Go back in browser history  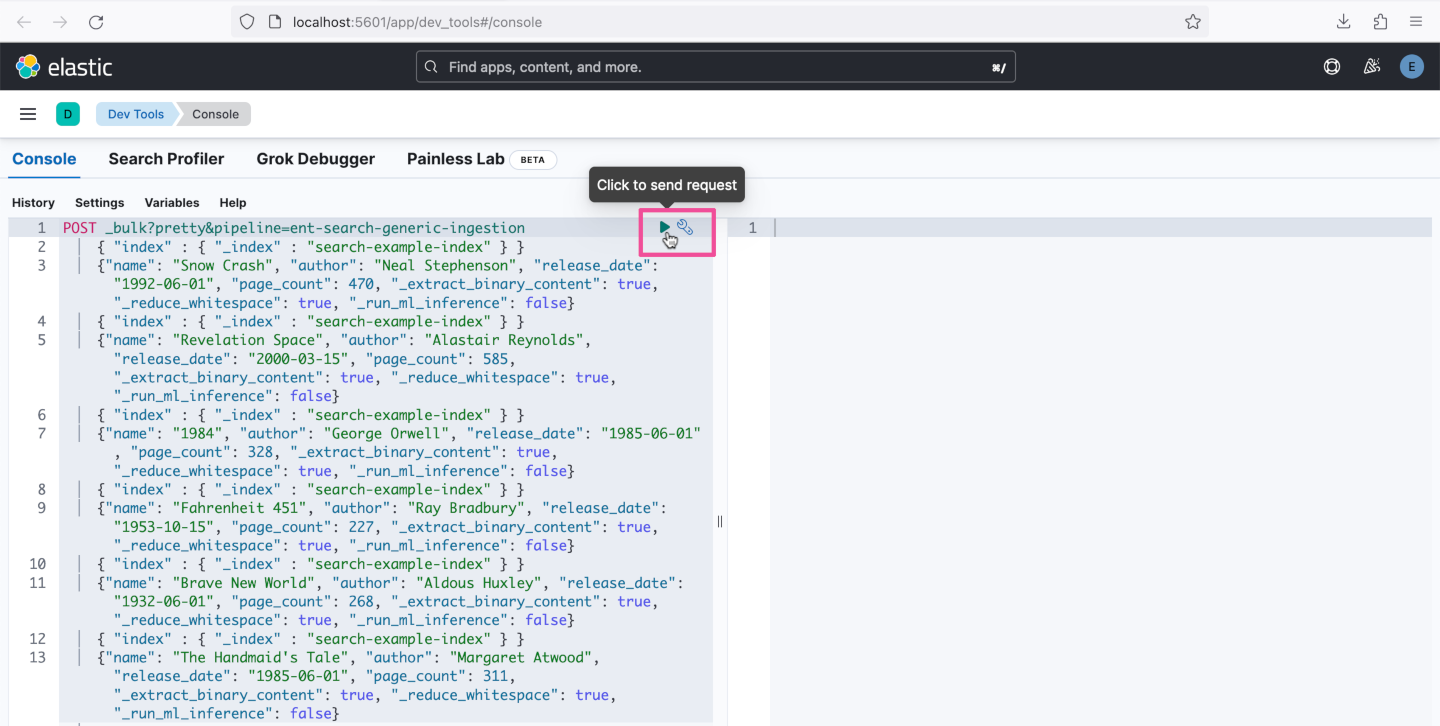coord(24,22)
